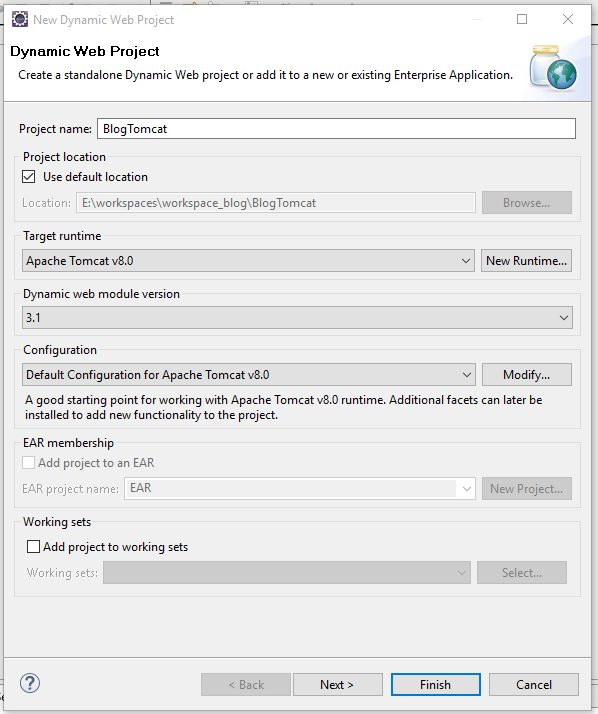Open the EAR project name dropdown

pyautogui.click(x=300, y=489)
